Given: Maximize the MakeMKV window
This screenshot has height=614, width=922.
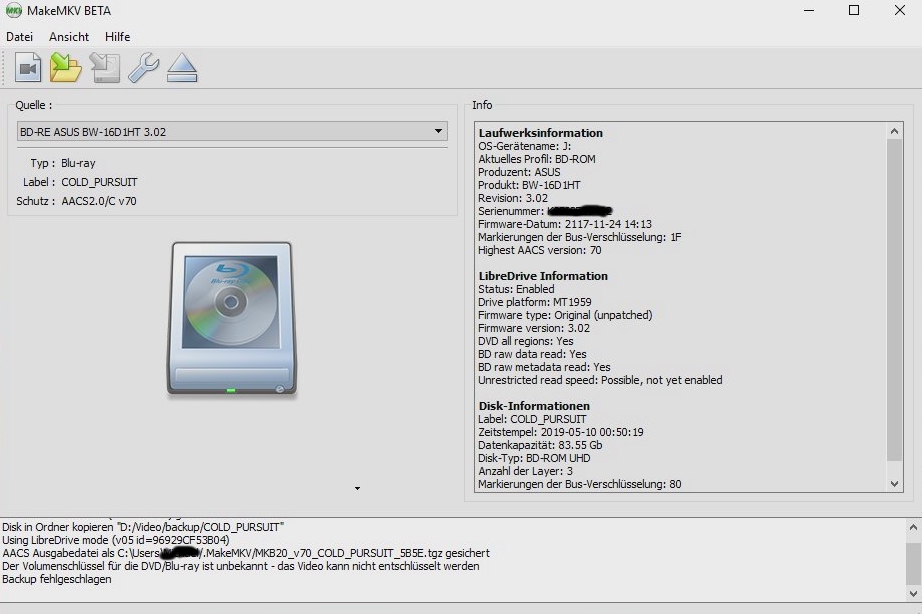Looking at the screenshot, I should pyautogui.click(x=854, y=11).
